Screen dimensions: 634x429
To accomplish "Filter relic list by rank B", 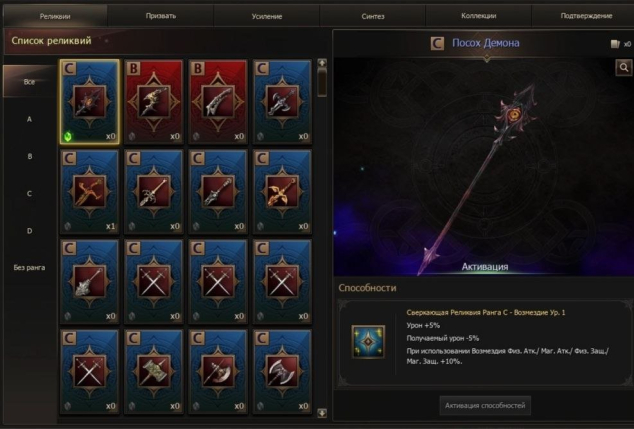I will [x=29, y=156].
